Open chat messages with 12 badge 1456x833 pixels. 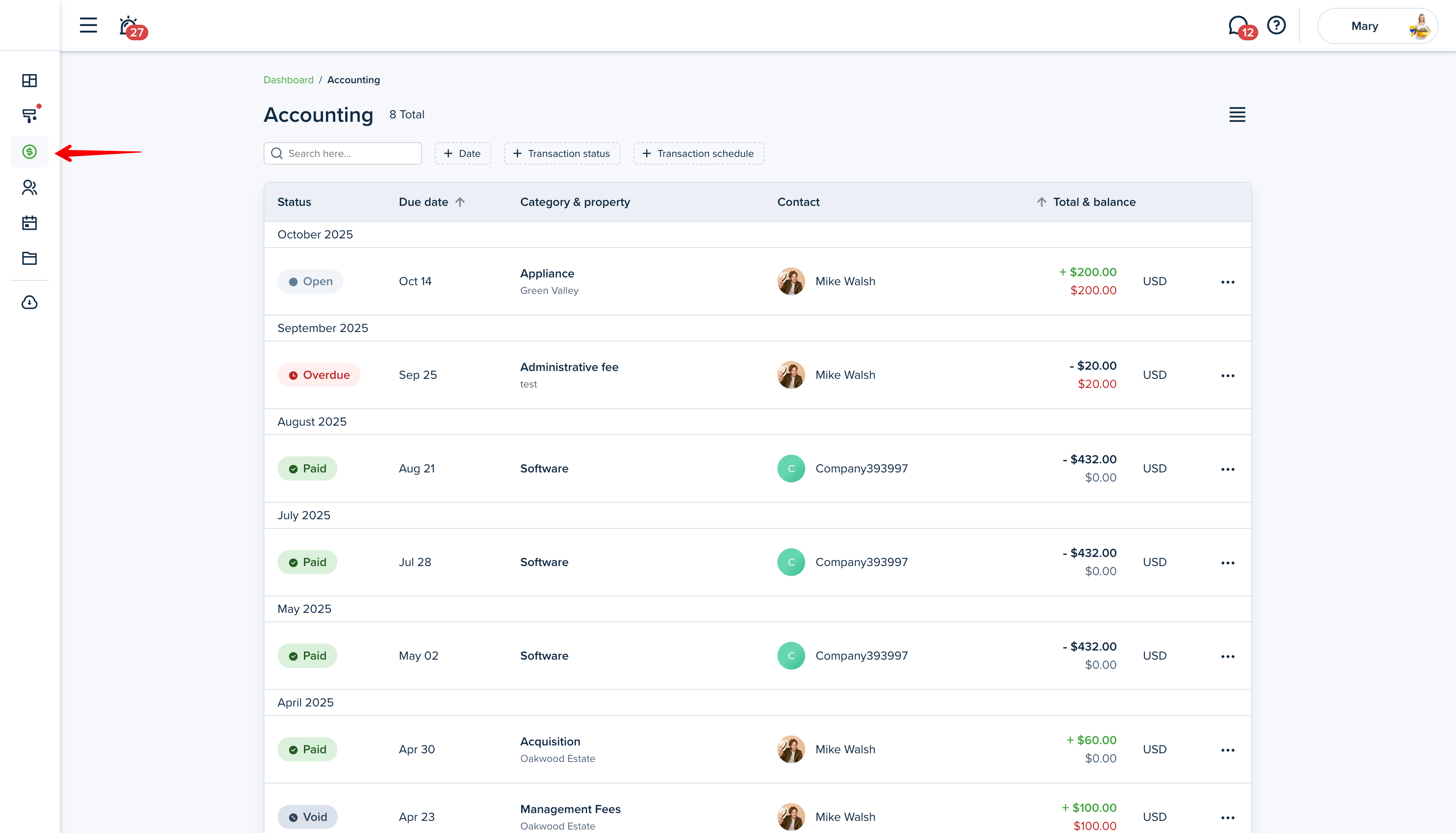pyautogui.click(x=1238, y=26)
